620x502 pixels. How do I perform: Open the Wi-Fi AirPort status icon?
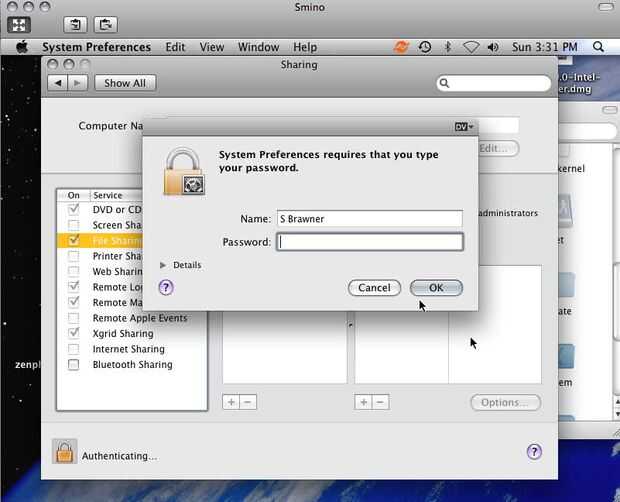pos(471,47)
